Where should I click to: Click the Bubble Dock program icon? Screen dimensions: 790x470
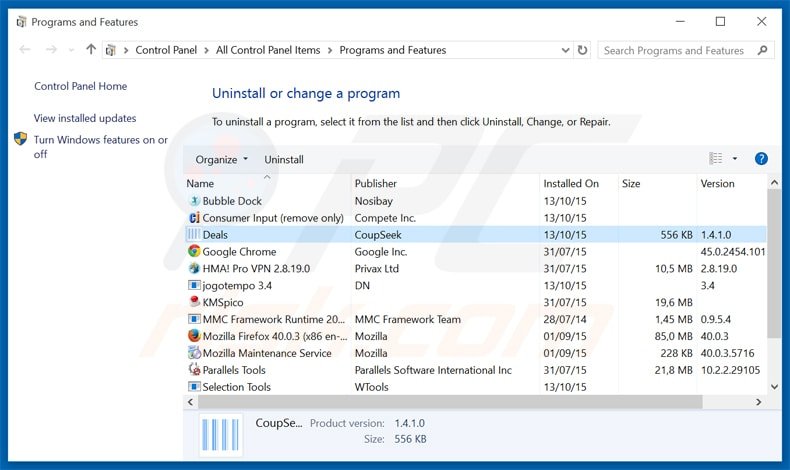pyautogui.click(x=194, y=200)
